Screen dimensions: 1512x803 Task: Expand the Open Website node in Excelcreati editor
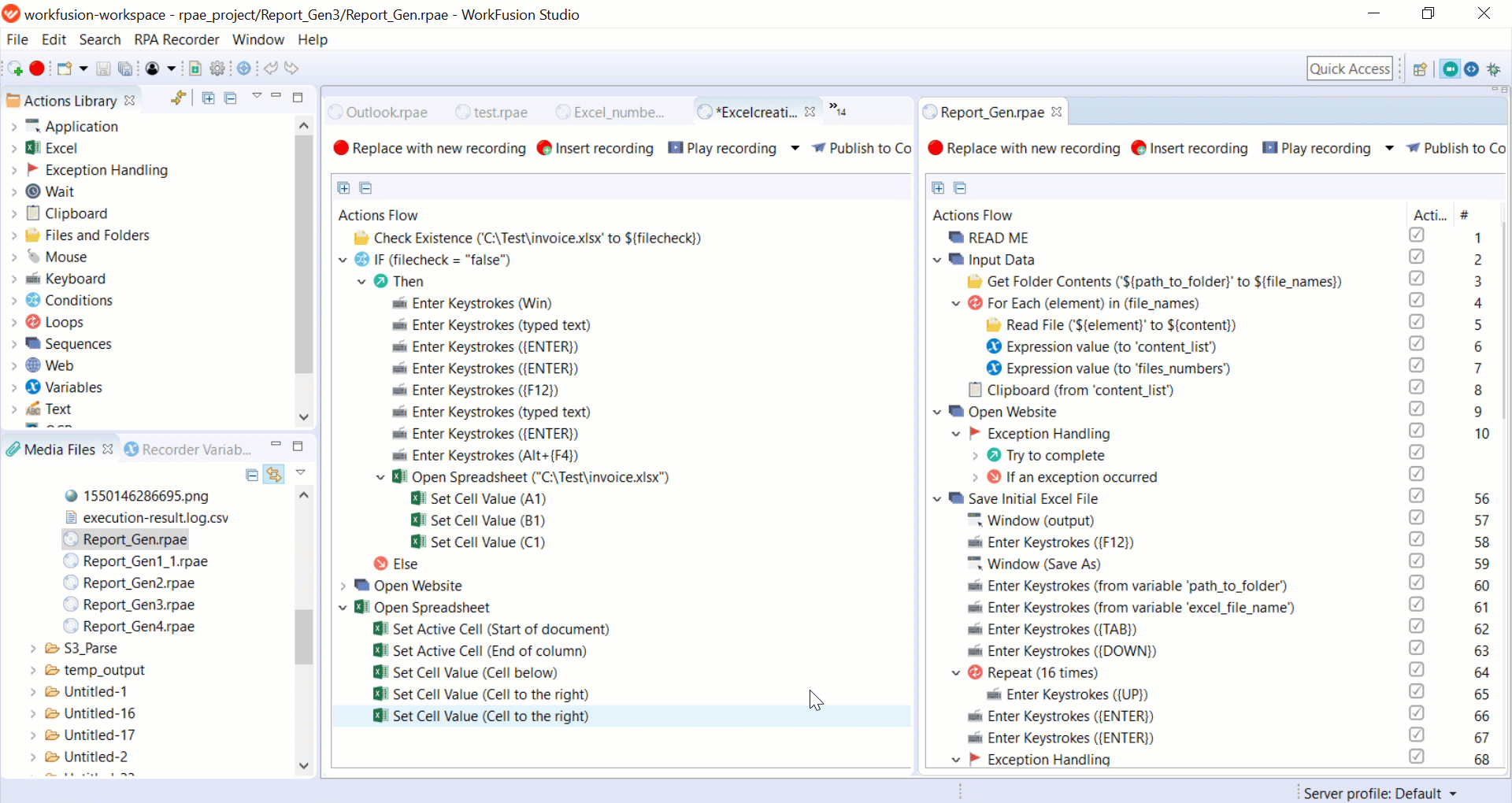pos(343,586)
